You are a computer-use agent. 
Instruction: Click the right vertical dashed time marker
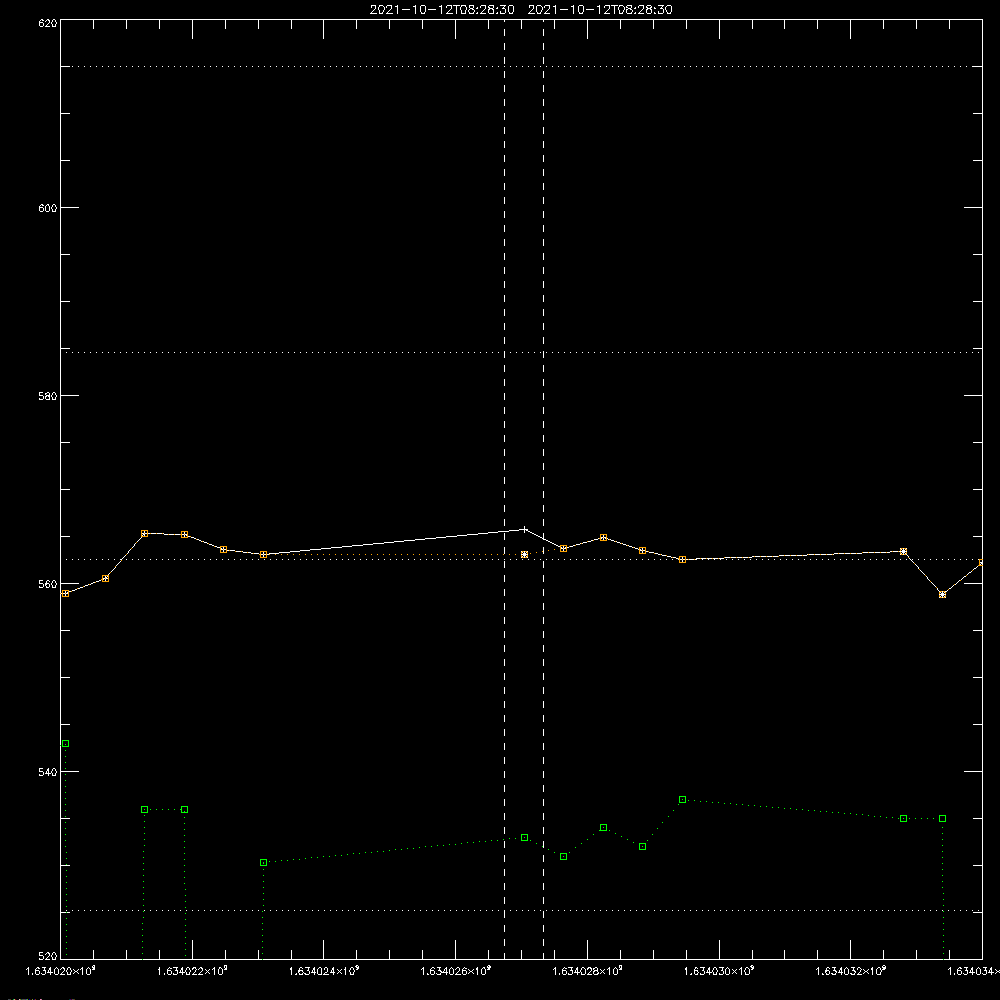543,489
